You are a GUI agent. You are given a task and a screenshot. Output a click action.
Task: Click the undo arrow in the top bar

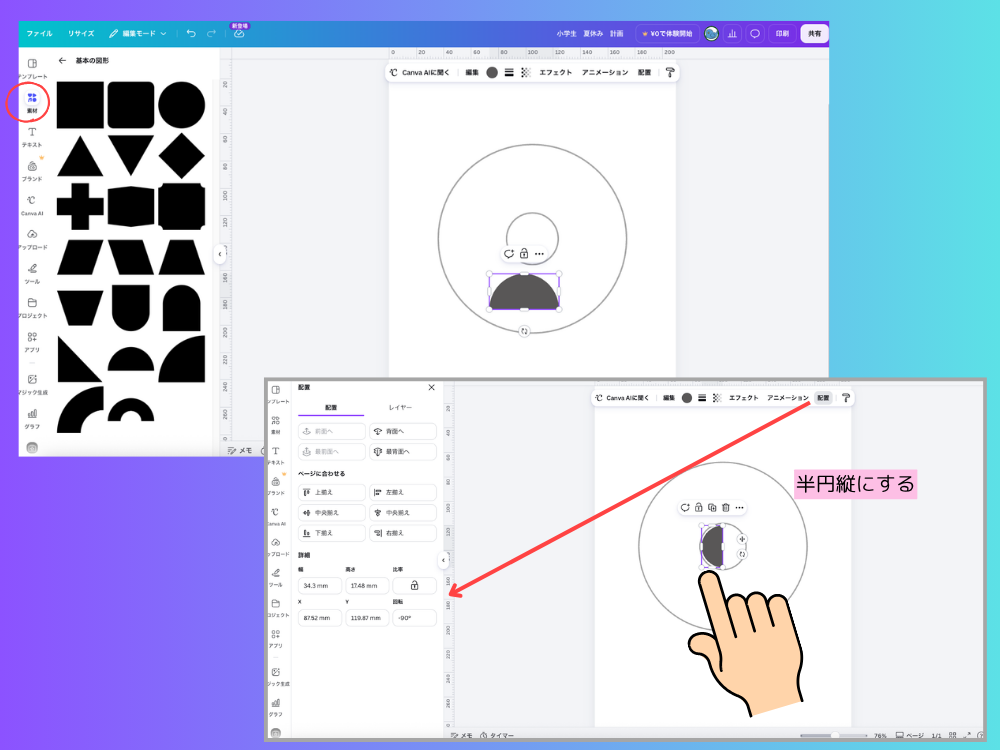tap(191, 33)
